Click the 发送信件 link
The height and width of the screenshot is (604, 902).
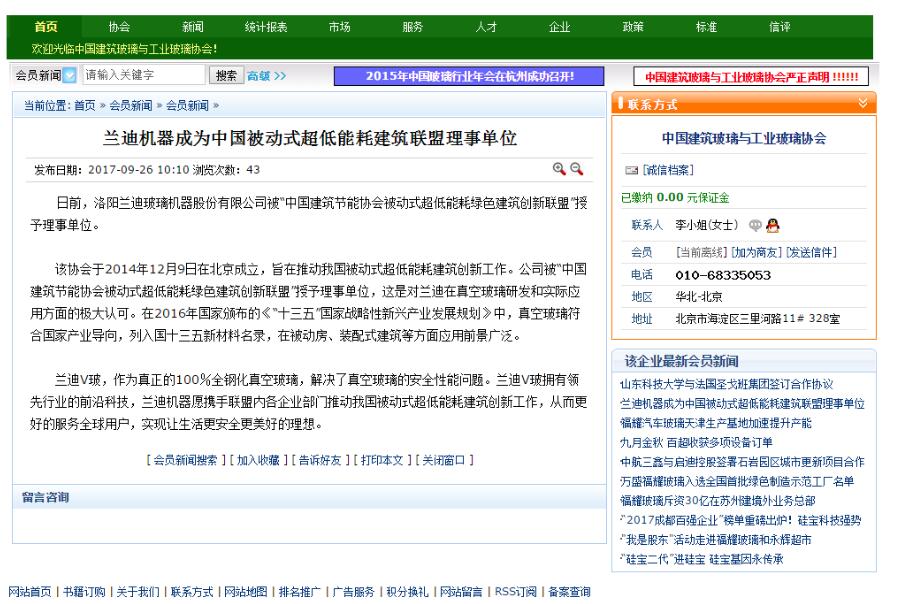tap(811, 253)
